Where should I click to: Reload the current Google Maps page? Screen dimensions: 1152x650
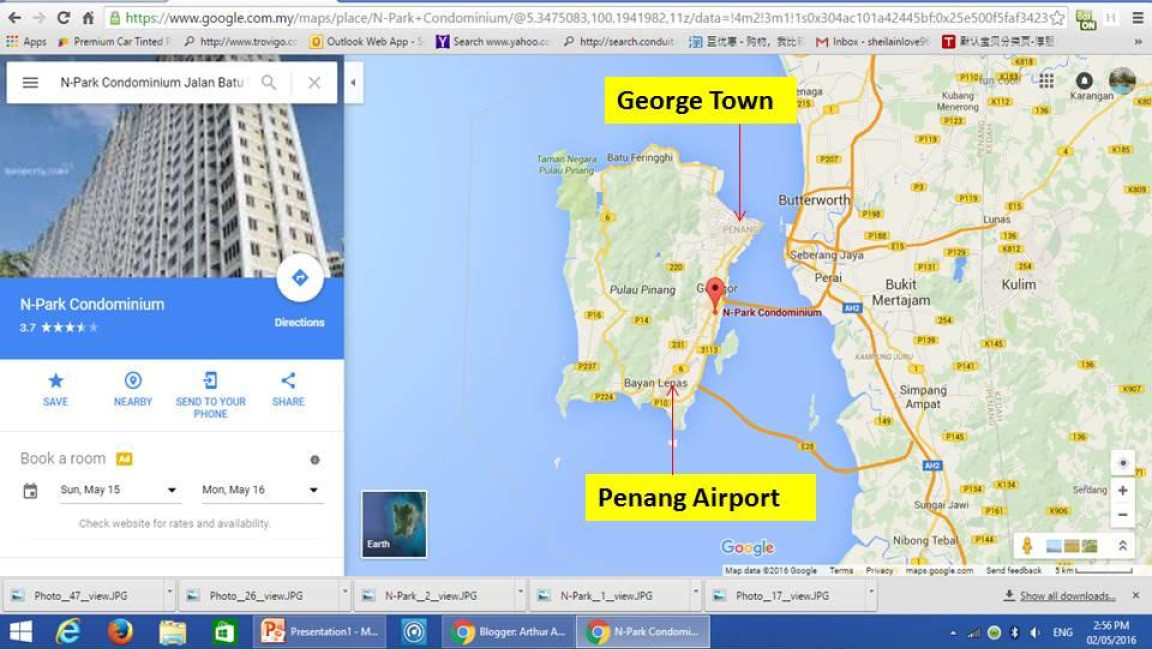coord(63,18)
